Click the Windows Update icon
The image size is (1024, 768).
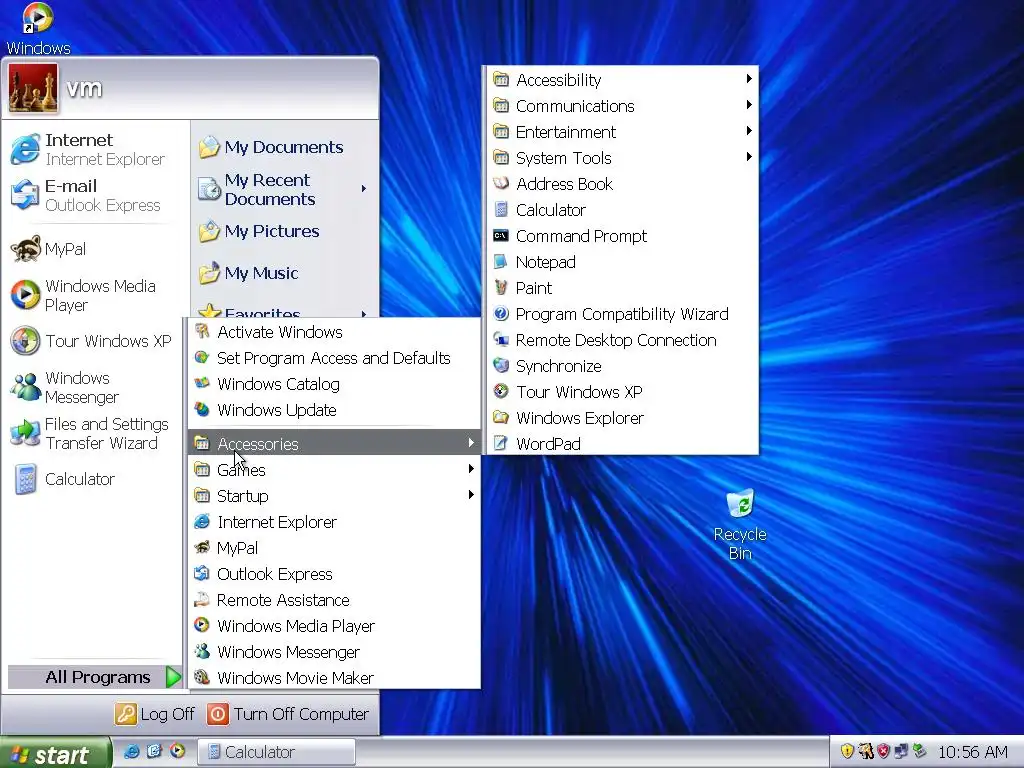click(x=202, y=409)
